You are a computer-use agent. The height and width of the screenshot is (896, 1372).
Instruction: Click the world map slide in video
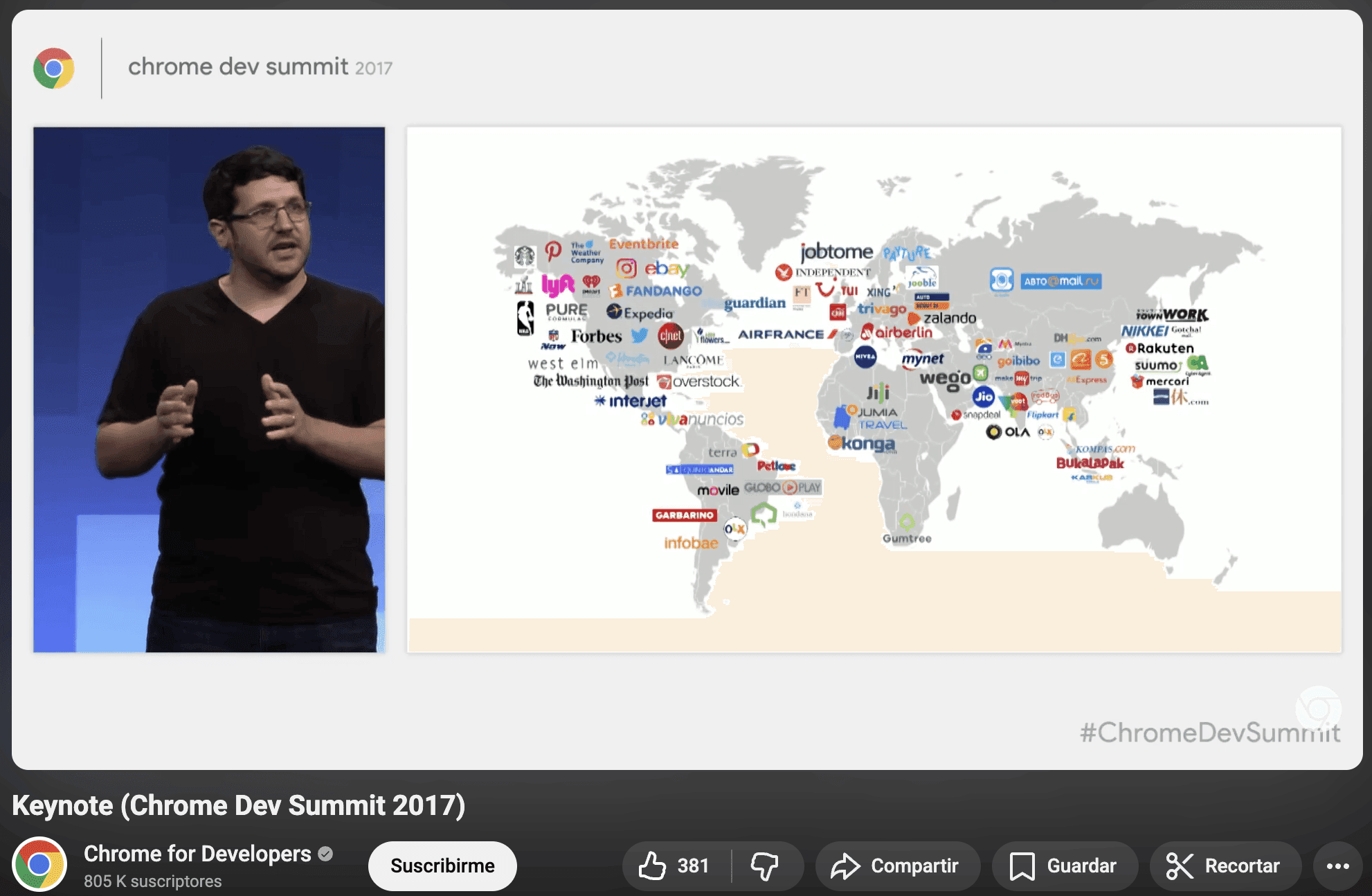tap(874, 389)
